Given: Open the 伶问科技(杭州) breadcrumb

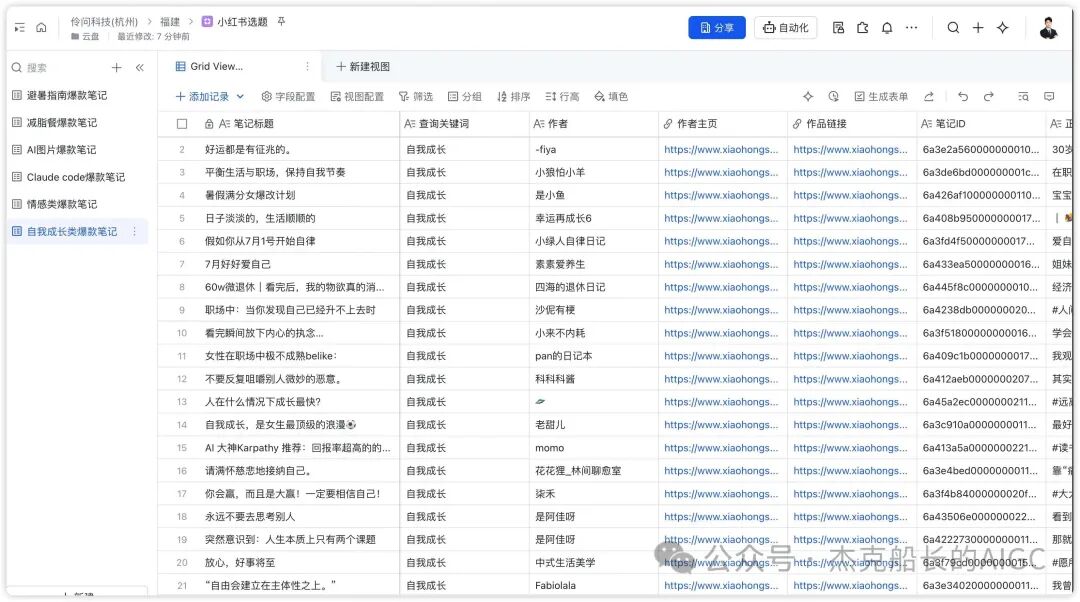Looking at the screenshot, I should pos(104,21).
